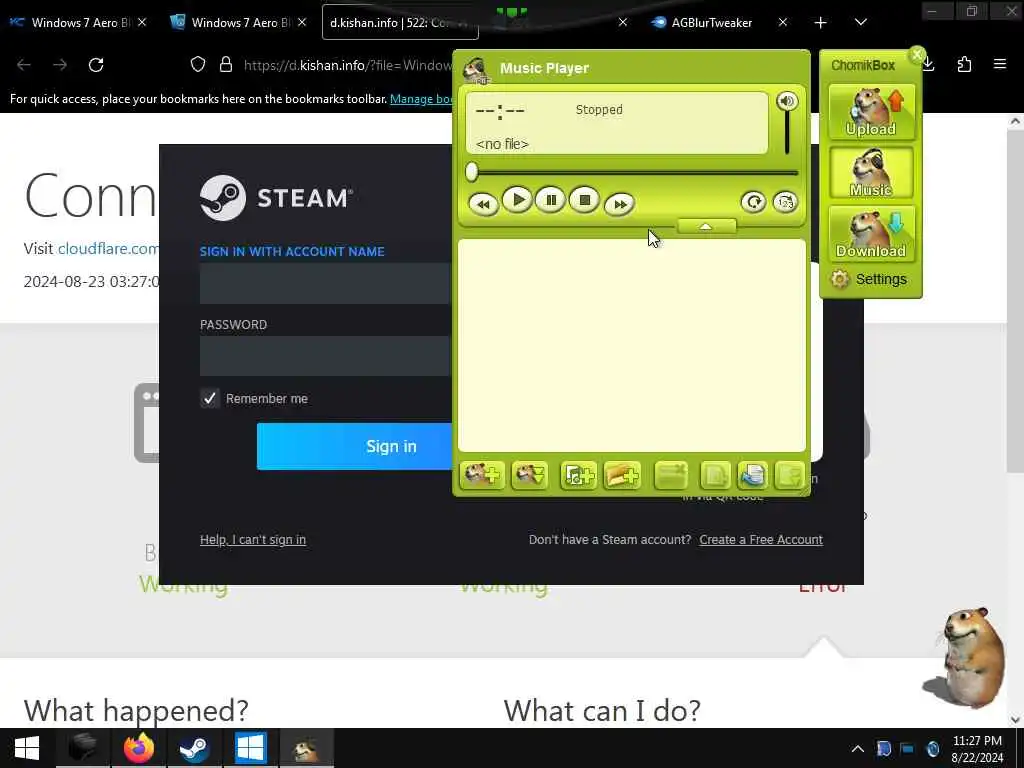Click the Steam Sign in button

point(355,446)
